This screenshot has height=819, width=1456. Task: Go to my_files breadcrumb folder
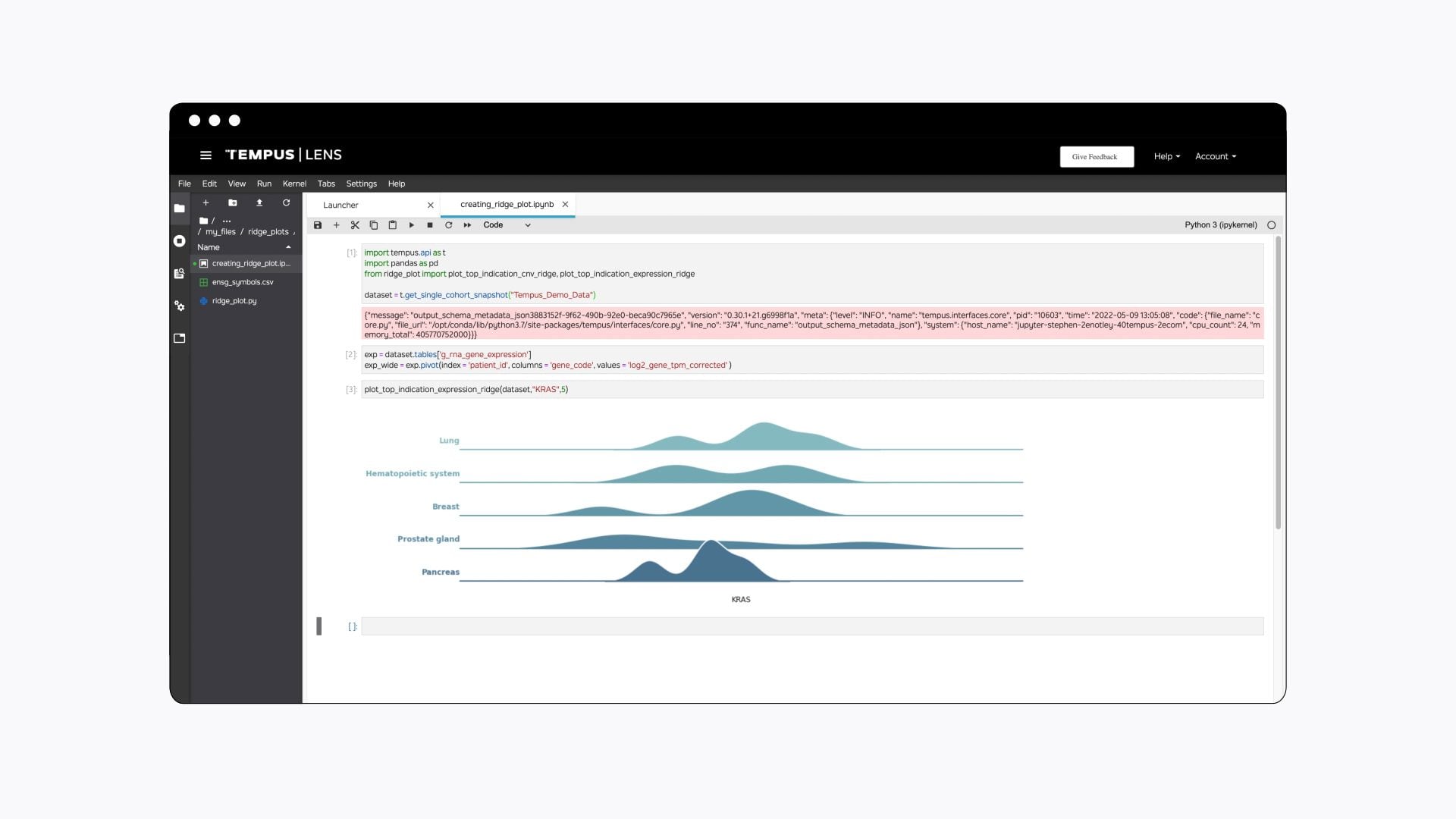coord(221,232)
